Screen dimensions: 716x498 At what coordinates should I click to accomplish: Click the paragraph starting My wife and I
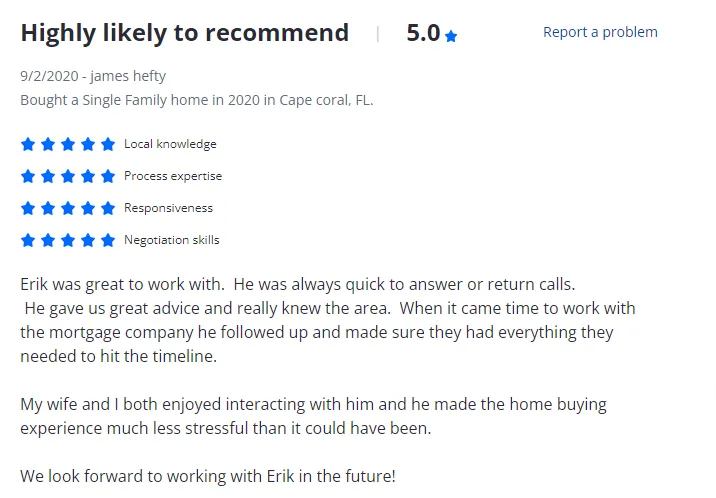coord(313,416)
